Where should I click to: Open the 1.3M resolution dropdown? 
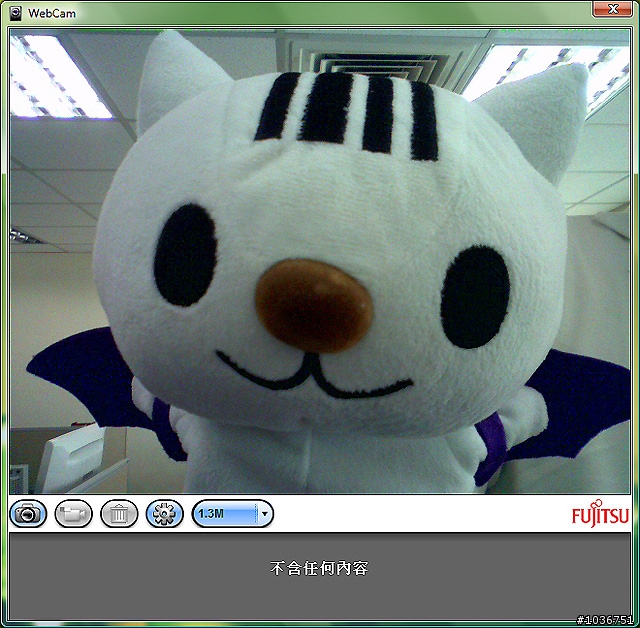[233, 513]
